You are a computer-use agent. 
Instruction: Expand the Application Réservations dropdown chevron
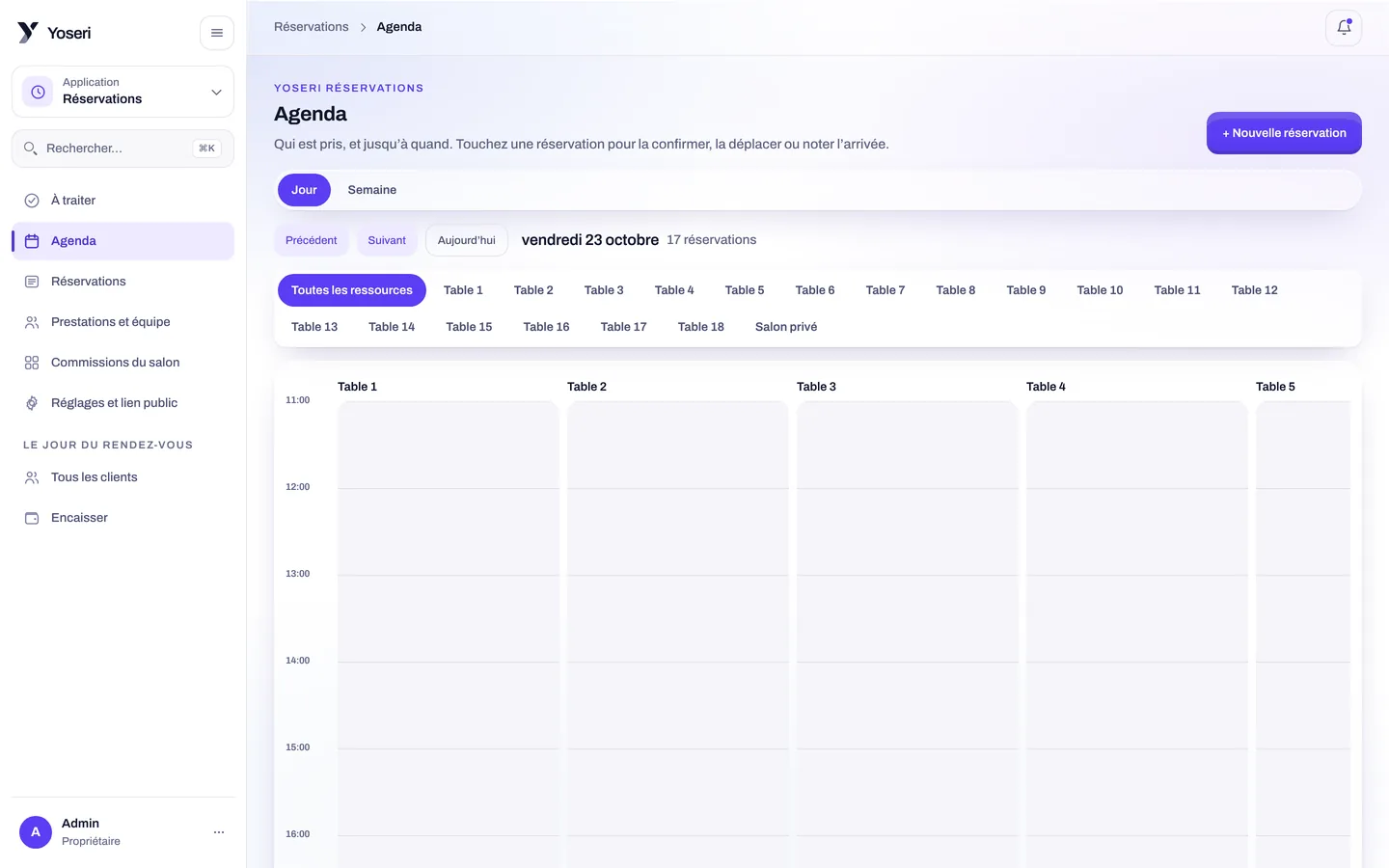point(216,93)
